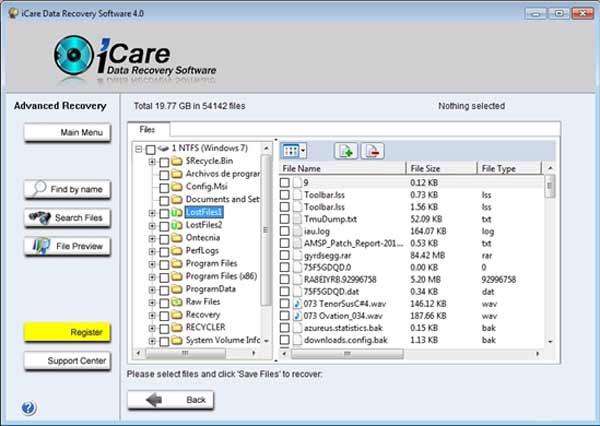
Task: Click the view mode icon in toolbar
Action: 291,151
